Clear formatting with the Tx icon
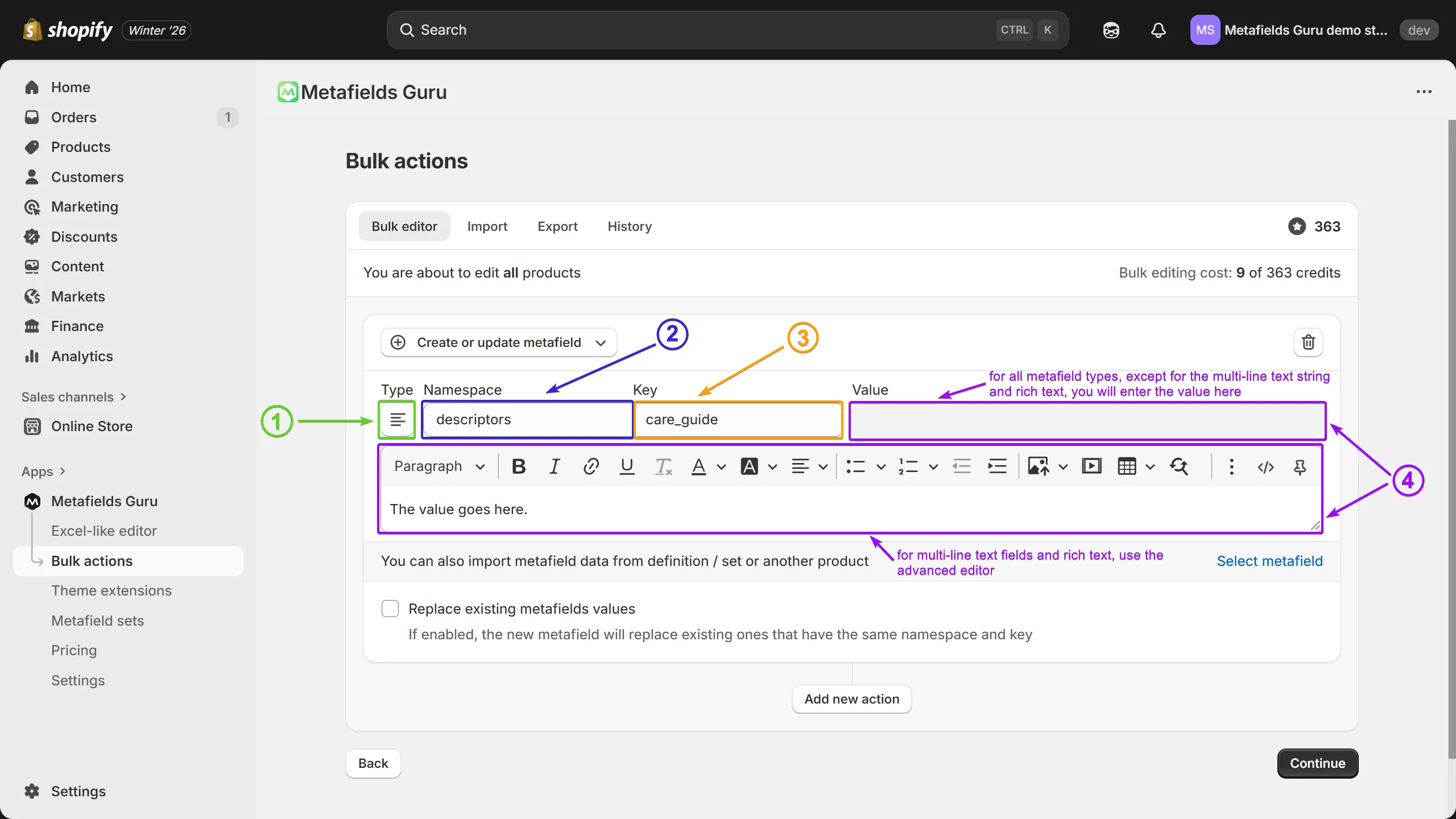 click(x=663, y=467)
